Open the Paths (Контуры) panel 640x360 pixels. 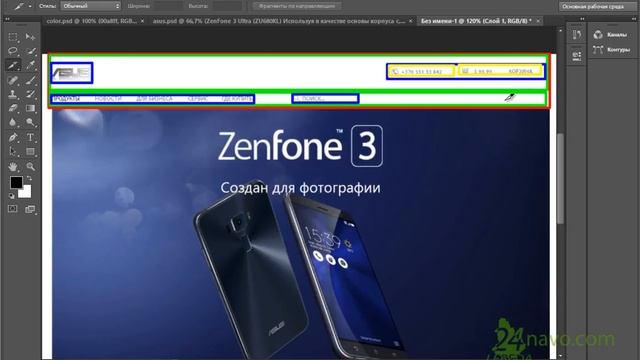point(611,50)
